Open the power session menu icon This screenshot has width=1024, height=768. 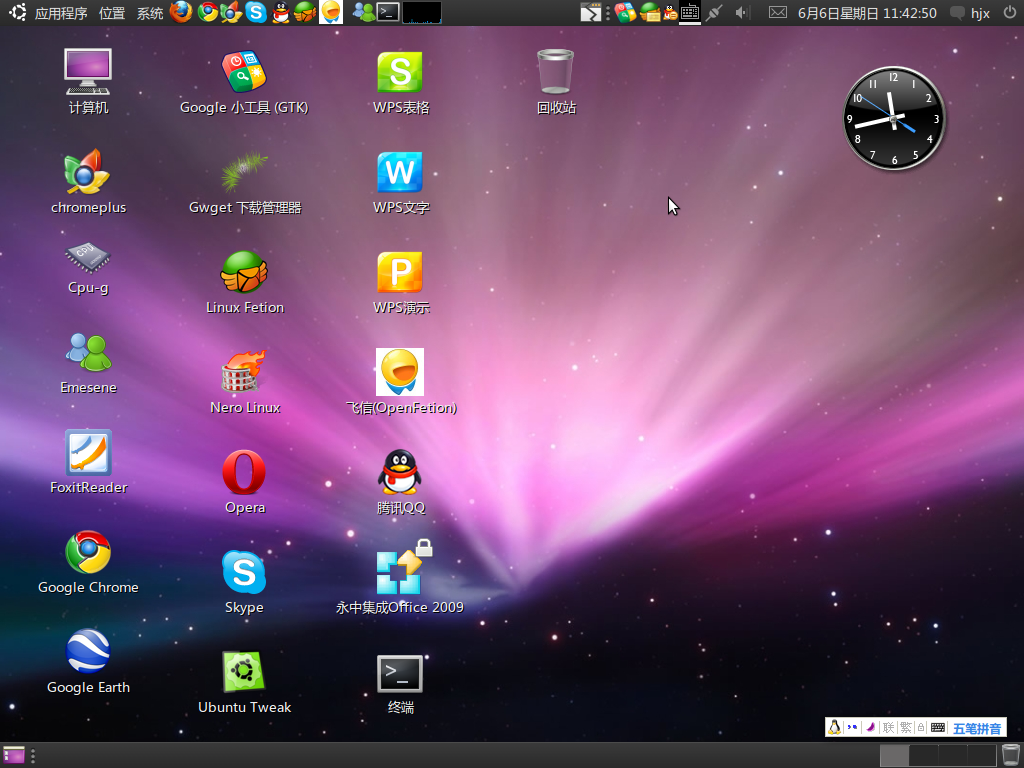click(1010, 12)
